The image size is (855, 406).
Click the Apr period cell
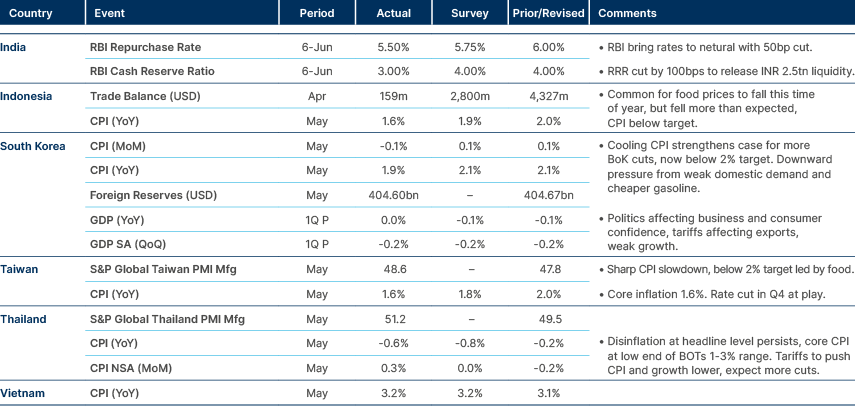pyautogui.click(x=317, y=96)
